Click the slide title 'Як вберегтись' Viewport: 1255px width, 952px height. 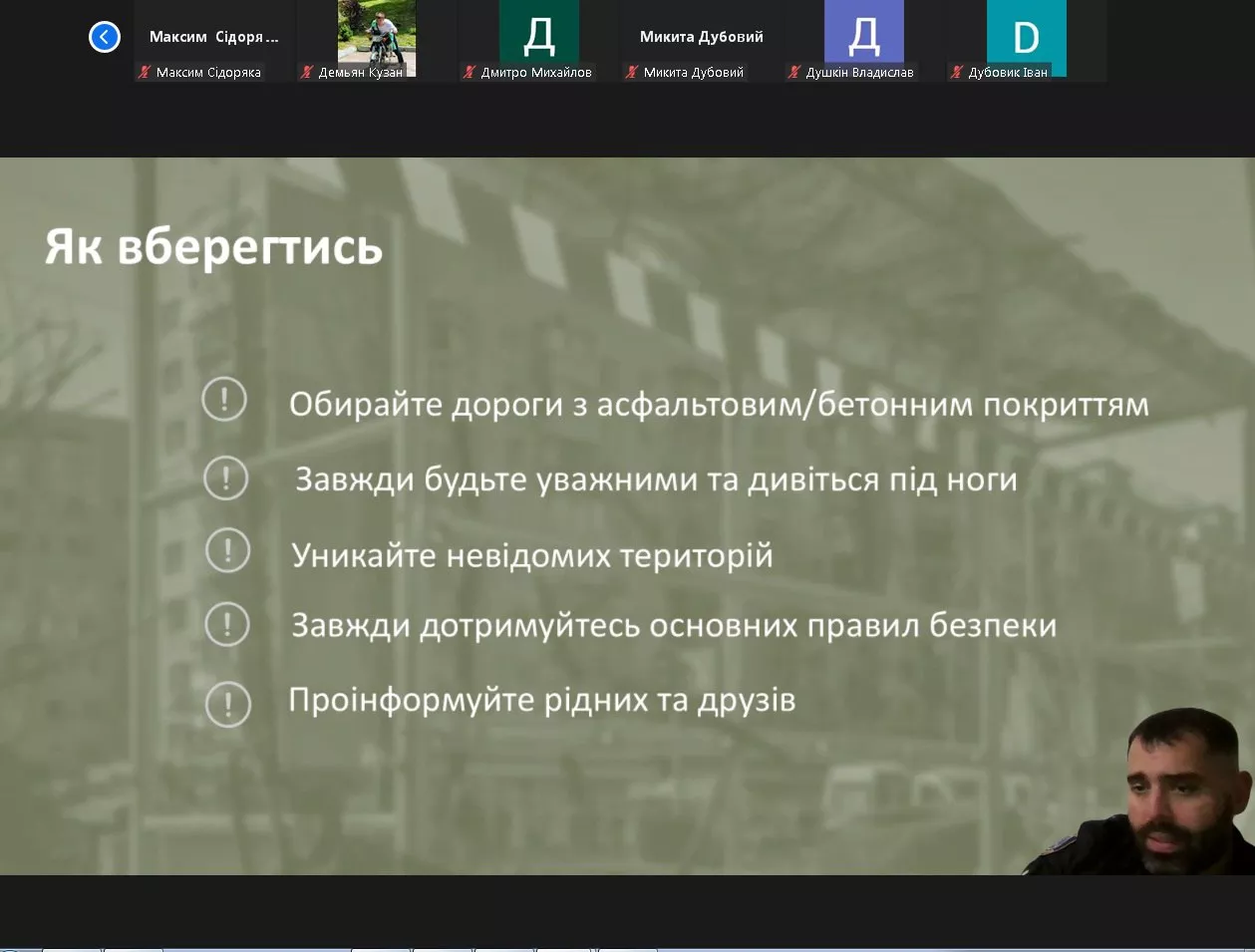213,246
